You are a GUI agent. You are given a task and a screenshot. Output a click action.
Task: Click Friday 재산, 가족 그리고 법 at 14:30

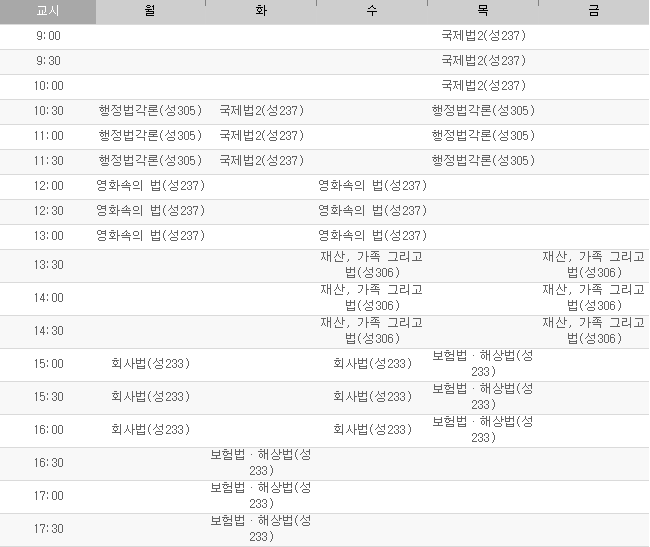[x=594, y=331]
